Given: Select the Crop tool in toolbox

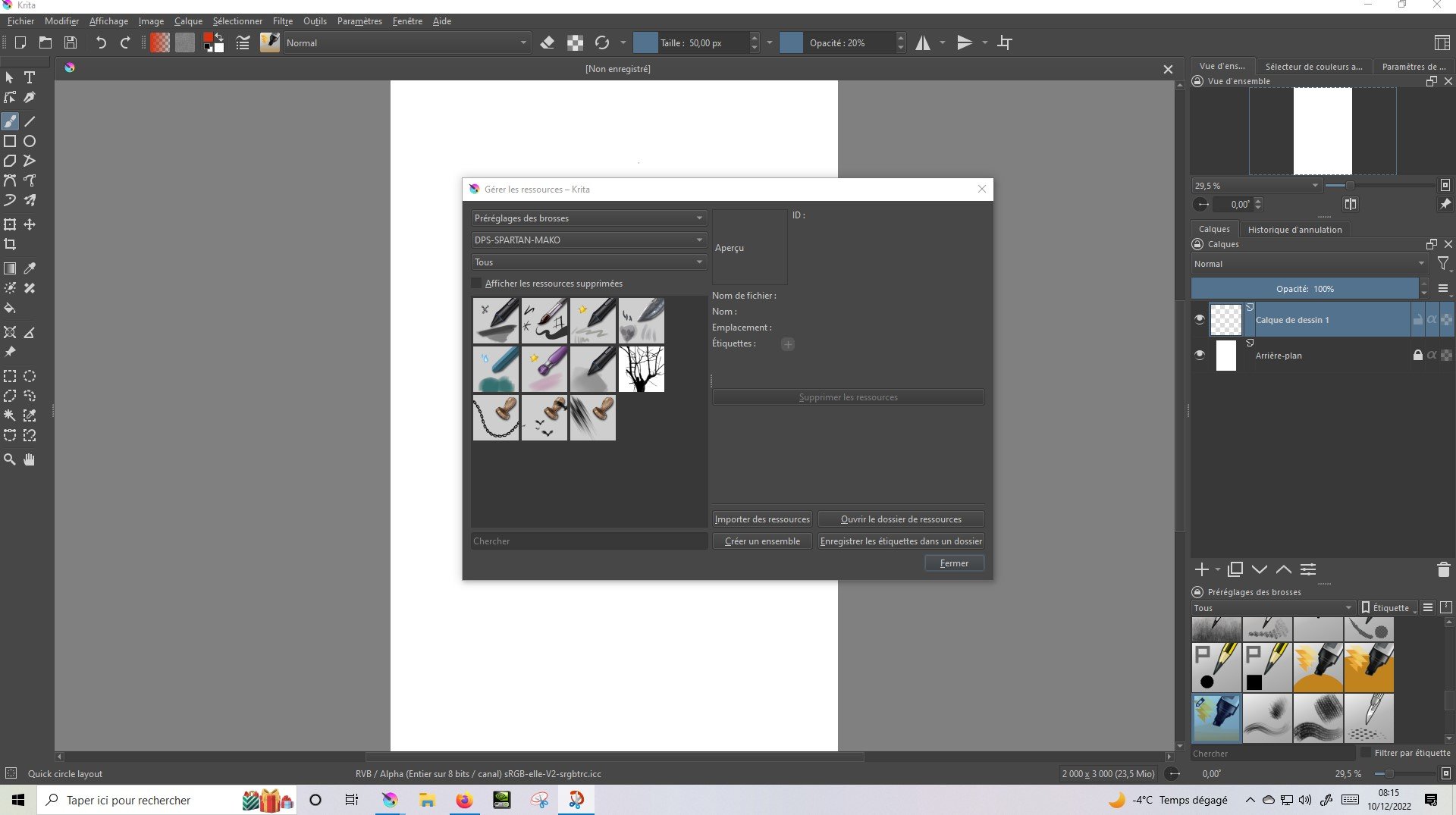Looking at the screenshot, I should pos(10,244).
